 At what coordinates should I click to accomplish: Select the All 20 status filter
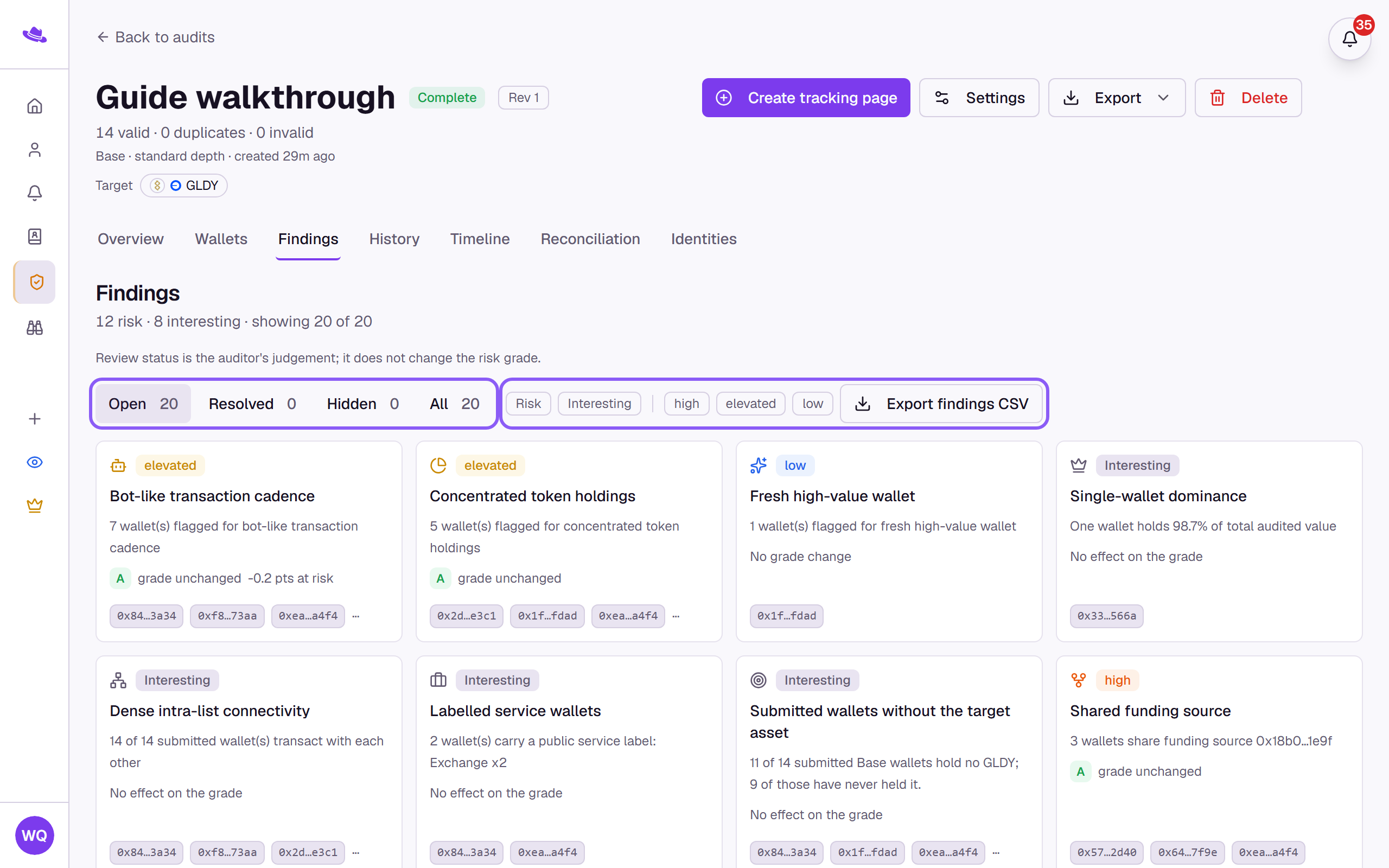pos(454,404)
